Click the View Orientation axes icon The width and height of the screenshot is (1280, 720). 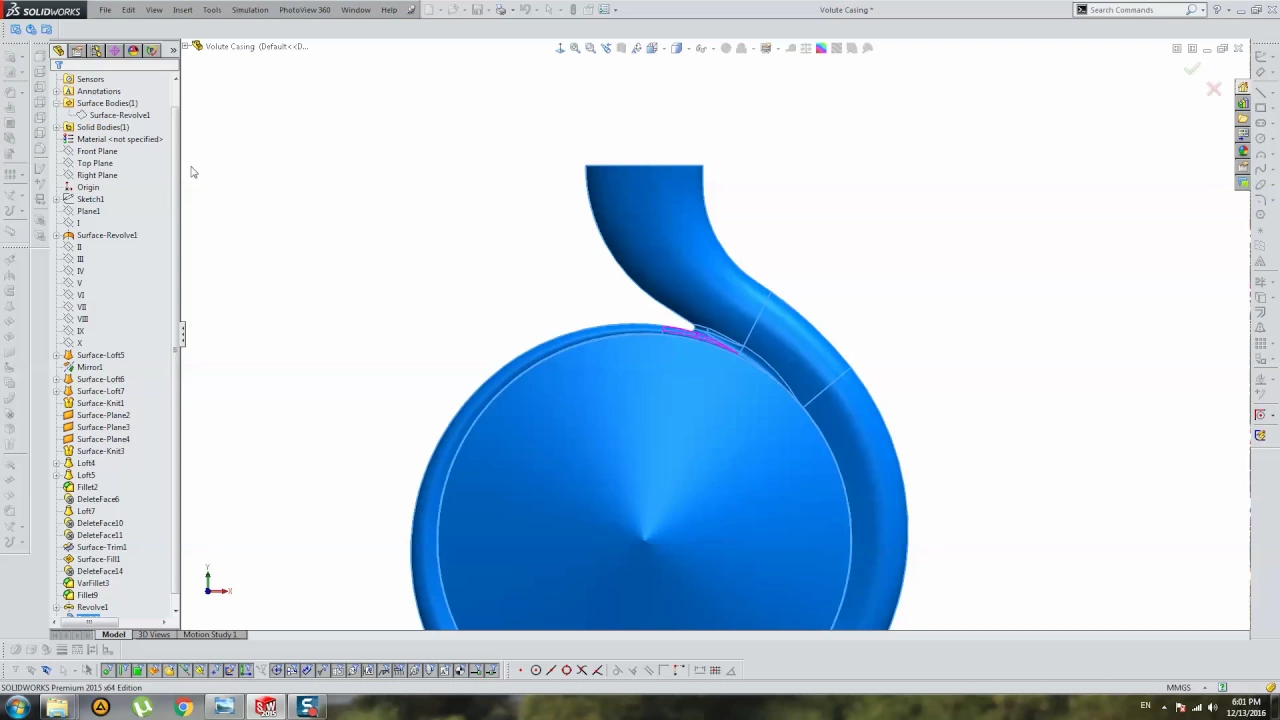(560, 48)
